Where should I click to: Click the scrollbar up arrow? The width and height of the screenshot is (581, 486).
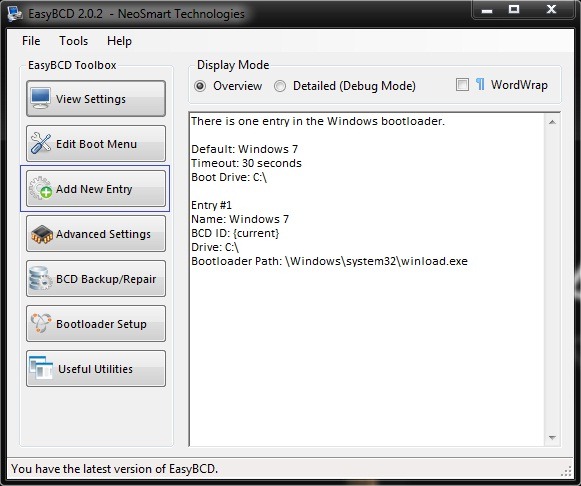(552, 122)
